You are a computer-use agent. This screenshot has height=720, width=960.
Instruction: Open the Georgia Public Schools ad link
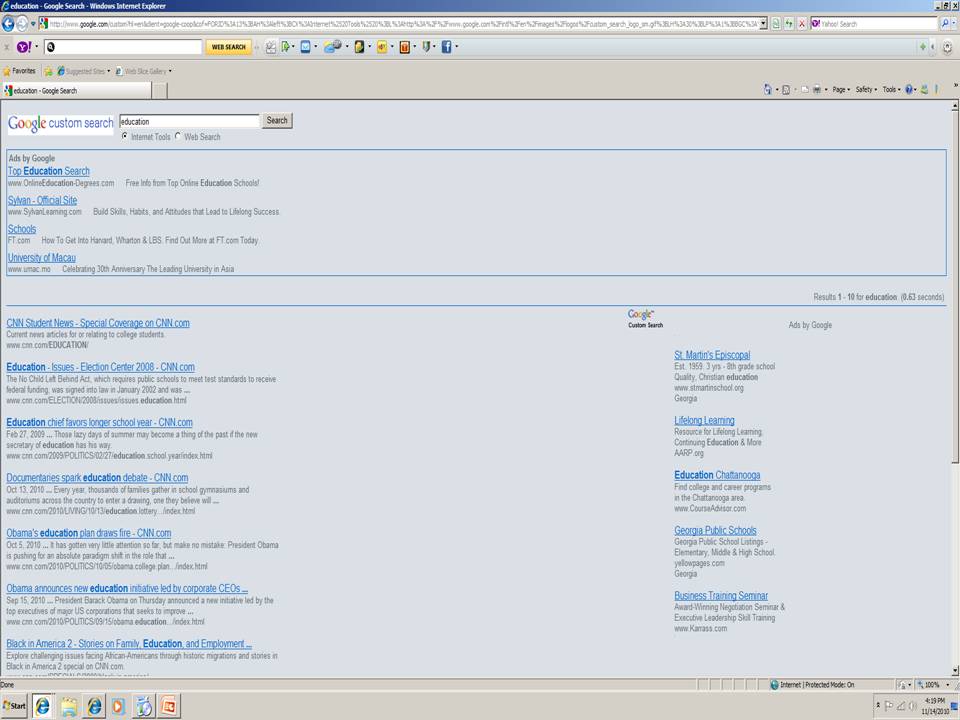click(x=715, y=530)
